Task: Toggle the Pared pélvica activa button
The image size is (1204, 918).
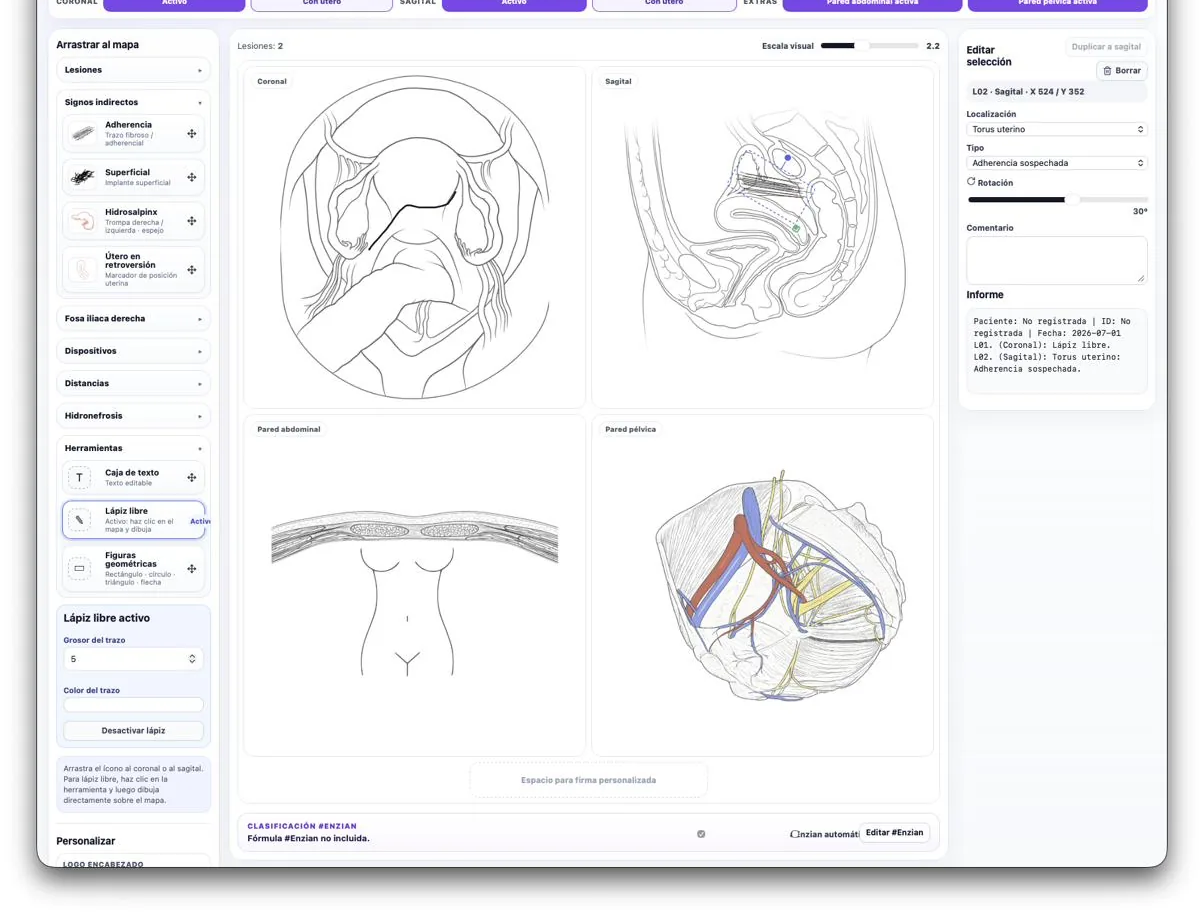Action: 1057,4
